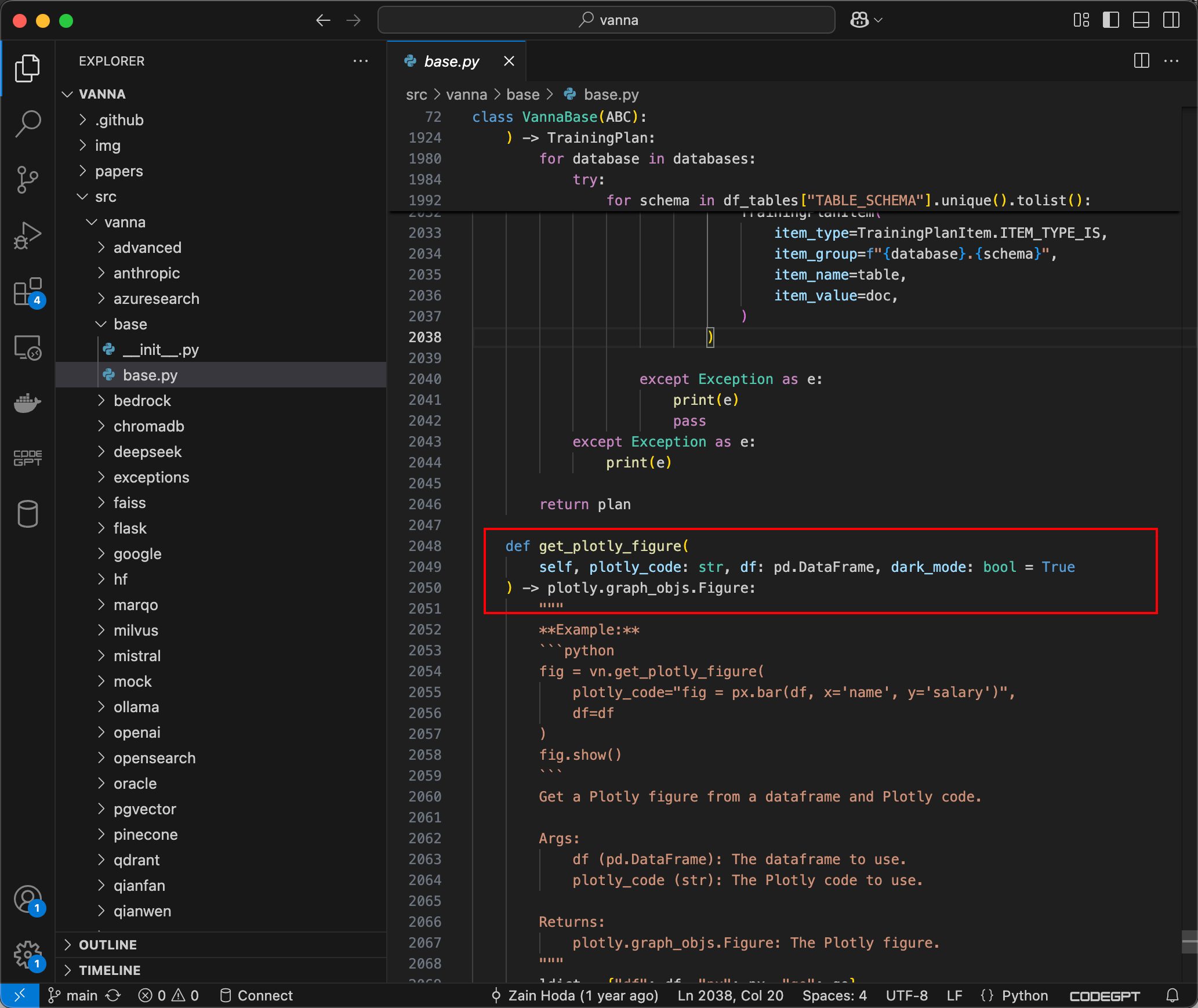This screenshot has width=1198, height=1008.
Task: Click the Python language mode indicator
Action: tap(1024, 996)
